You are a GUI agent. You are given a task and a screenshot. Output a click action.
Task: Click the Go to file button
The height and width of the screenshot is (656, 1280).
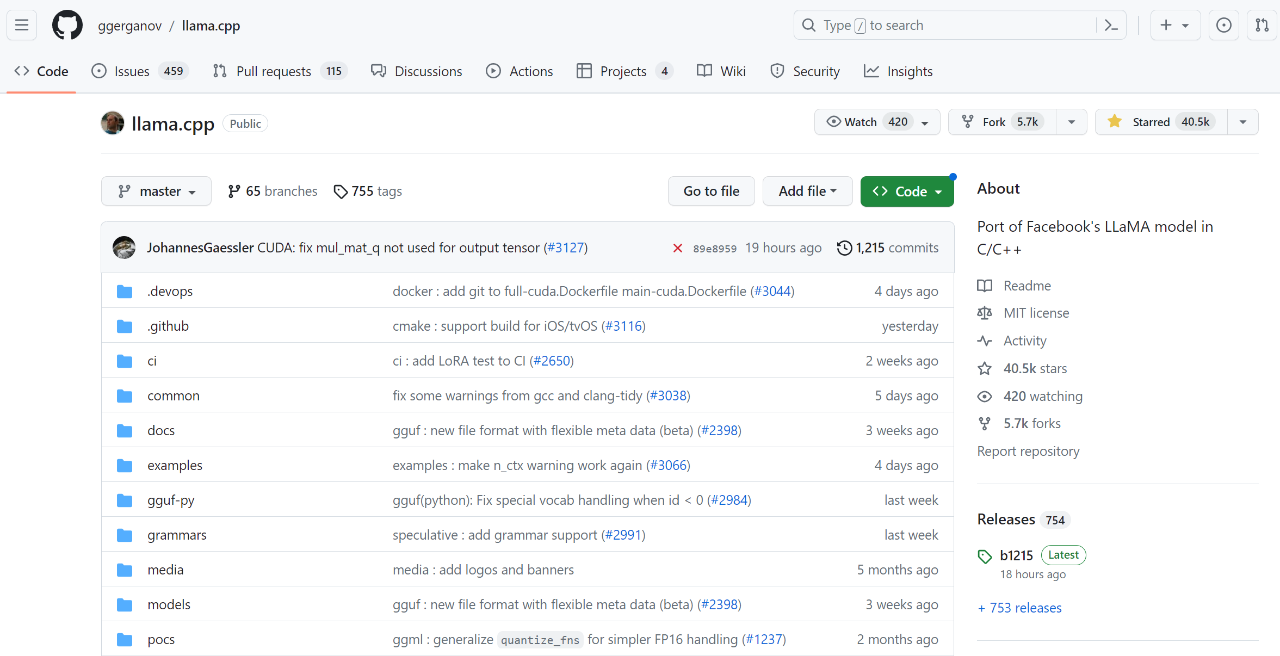711,191
